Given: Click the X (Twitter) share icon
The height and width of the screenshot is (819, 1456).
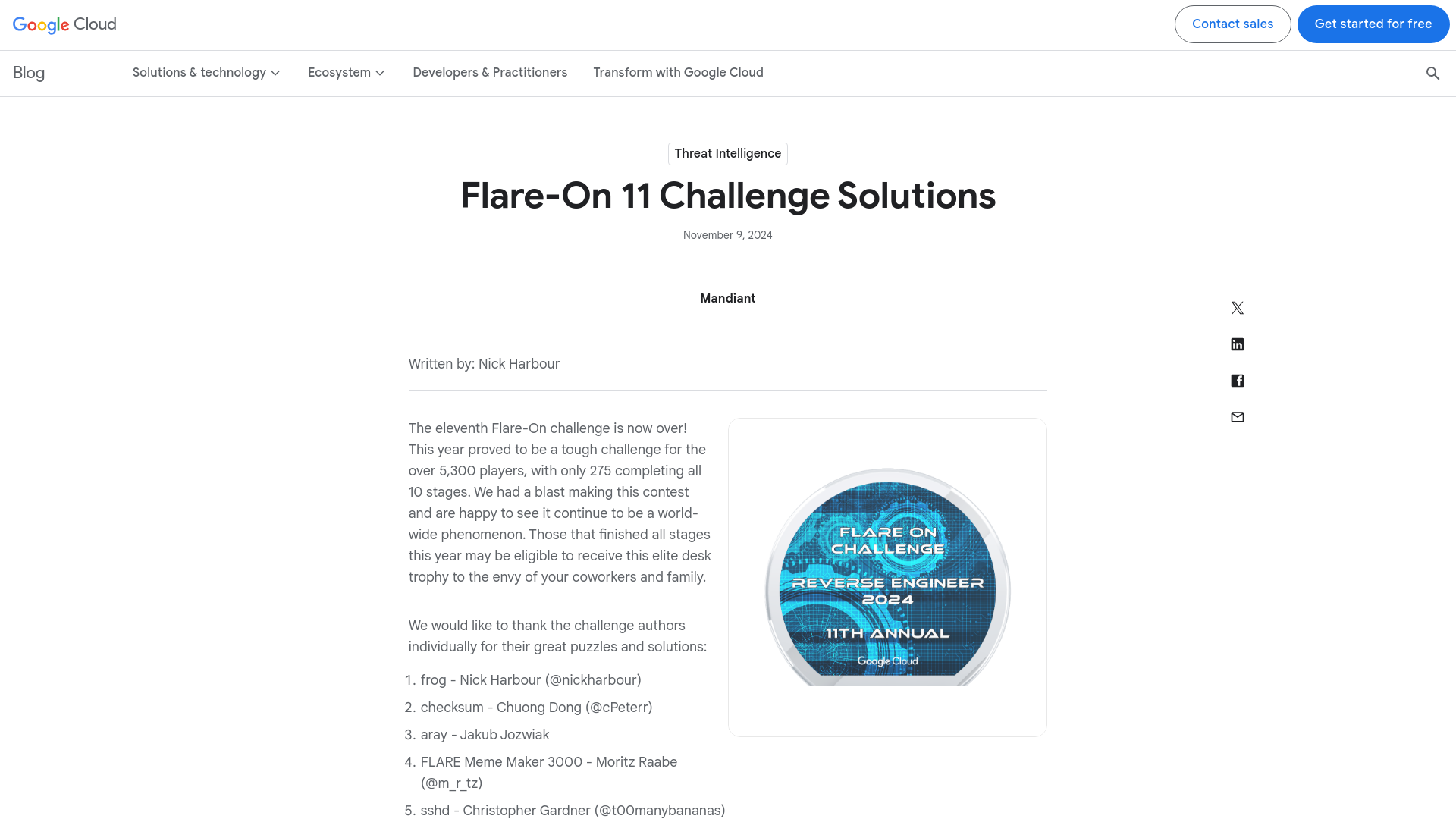Looking at the screenshot, I should coord(1237,307).
